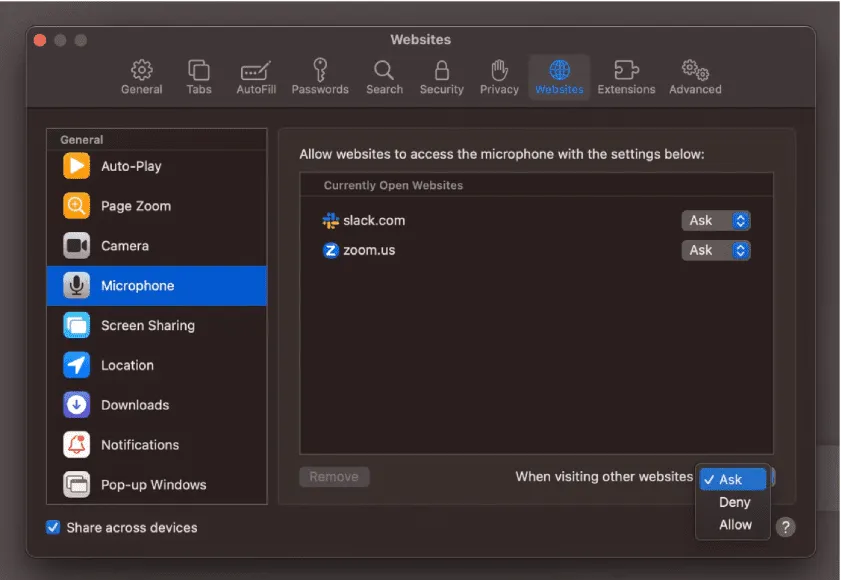
Task: Click the help question mark button
Action: [x=786, y=527]
